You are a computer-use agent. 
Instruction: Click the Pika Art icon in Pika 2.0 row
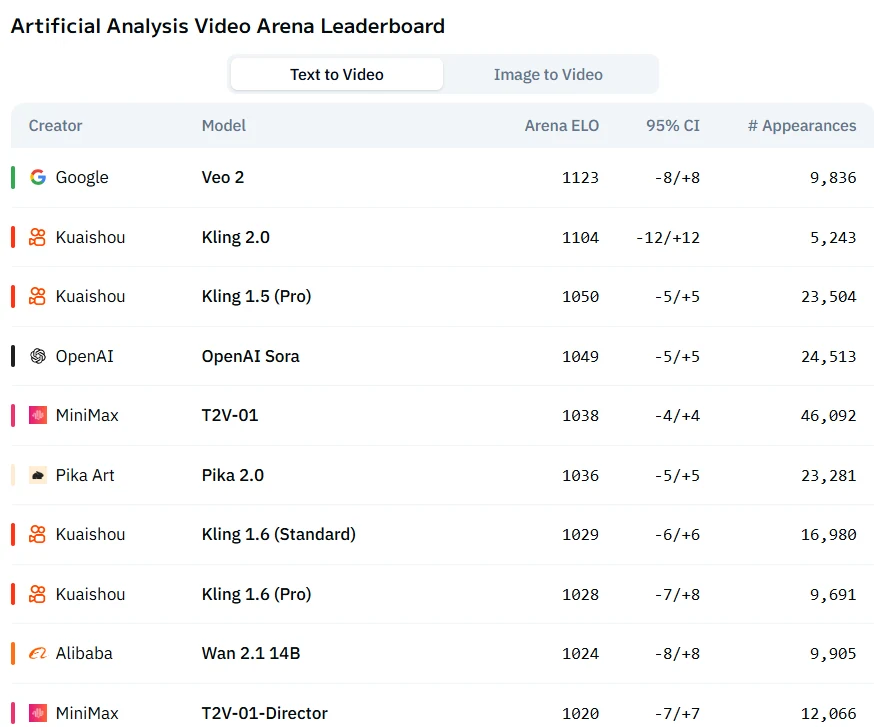pos(38,475)
